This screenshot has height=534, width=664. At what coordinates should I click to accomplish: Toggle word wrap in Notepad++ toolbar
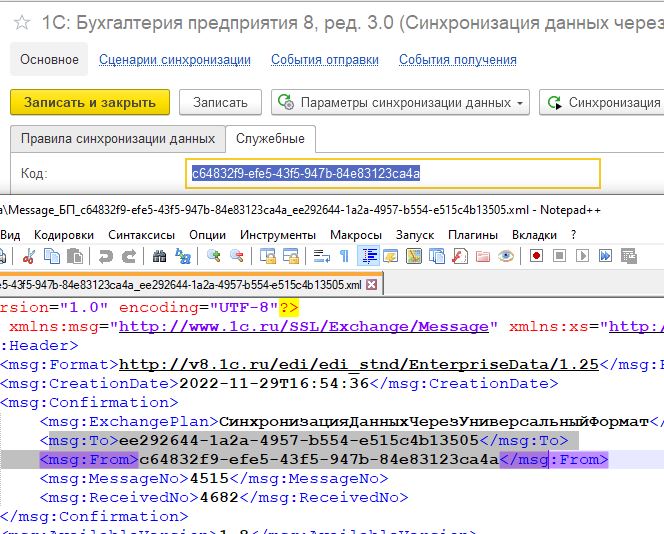(x=321, y=256)
